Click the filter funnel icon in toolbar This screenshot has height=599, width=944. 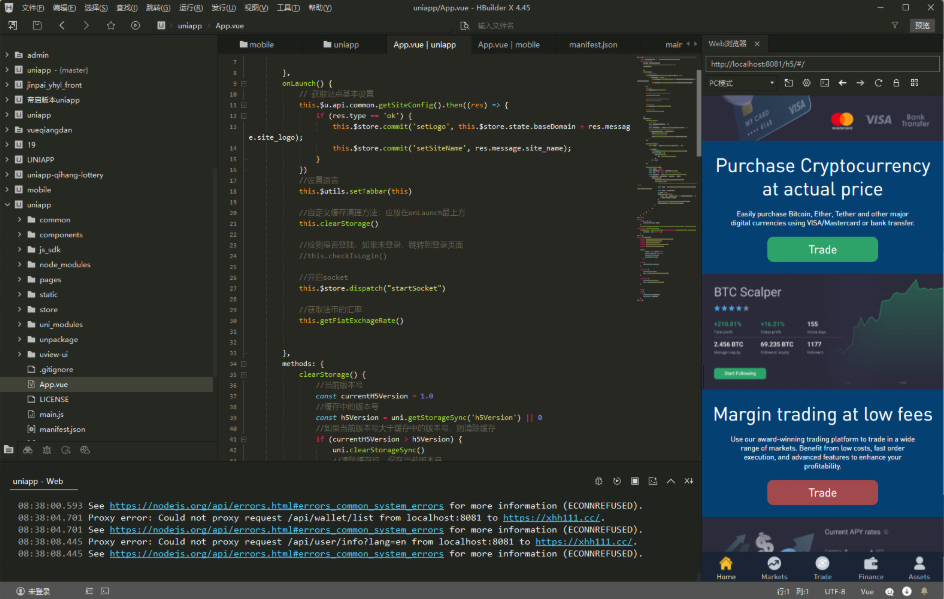(x=895, y=25)
